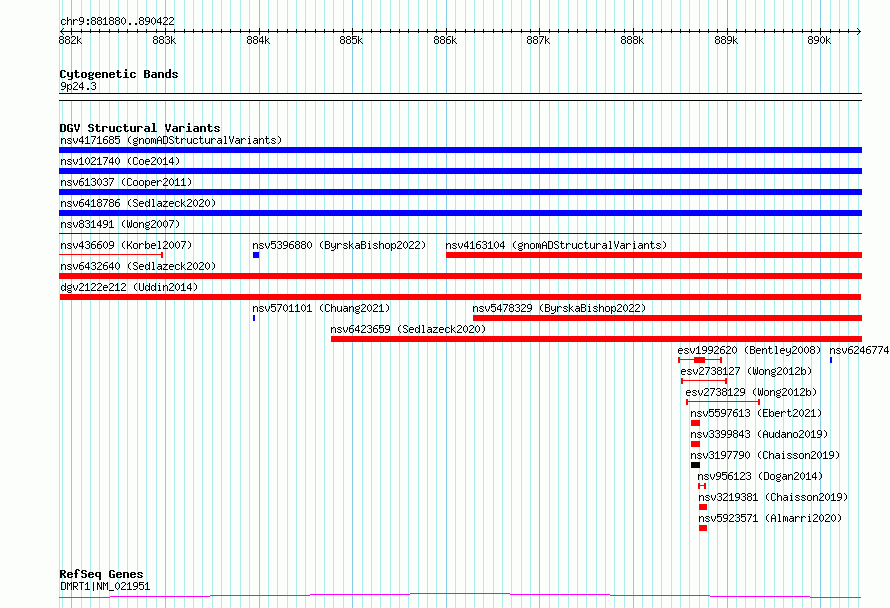Image resolution: width=890 pixels, height=608 pixels.
Task: Click the chr9:881880..890422 coordinates text
Action: [117, 22]
